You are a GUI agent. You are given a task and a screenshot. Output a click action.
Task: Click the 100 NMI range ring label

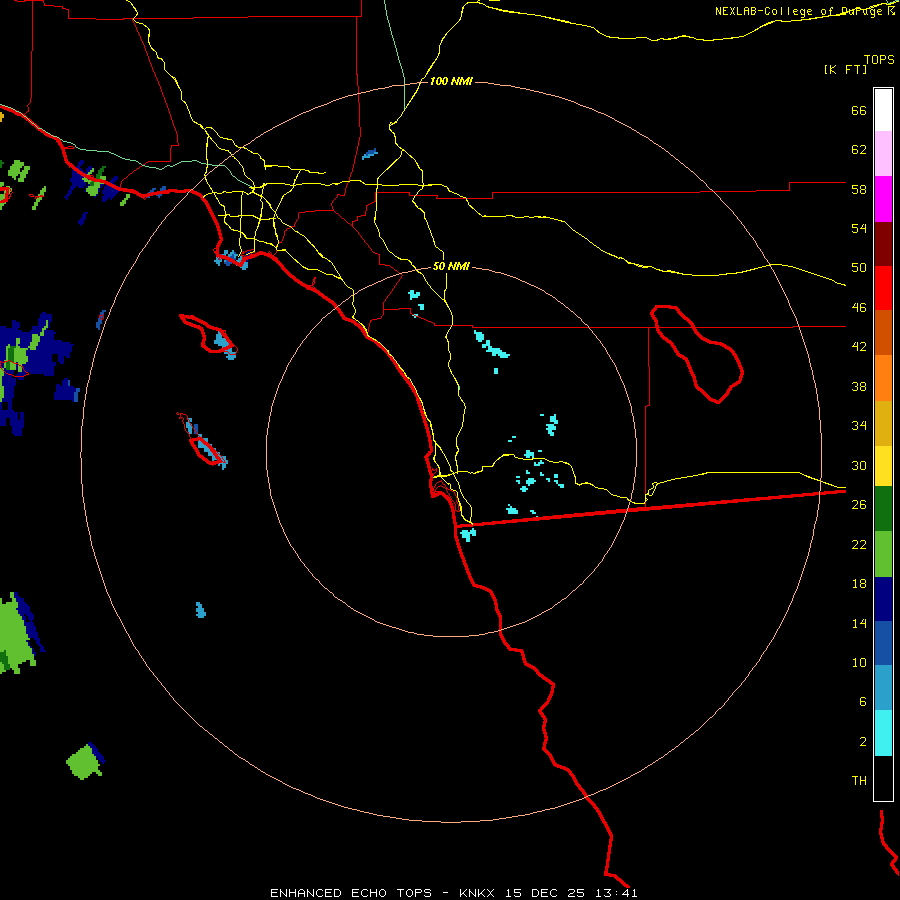(x=451, y=82)
